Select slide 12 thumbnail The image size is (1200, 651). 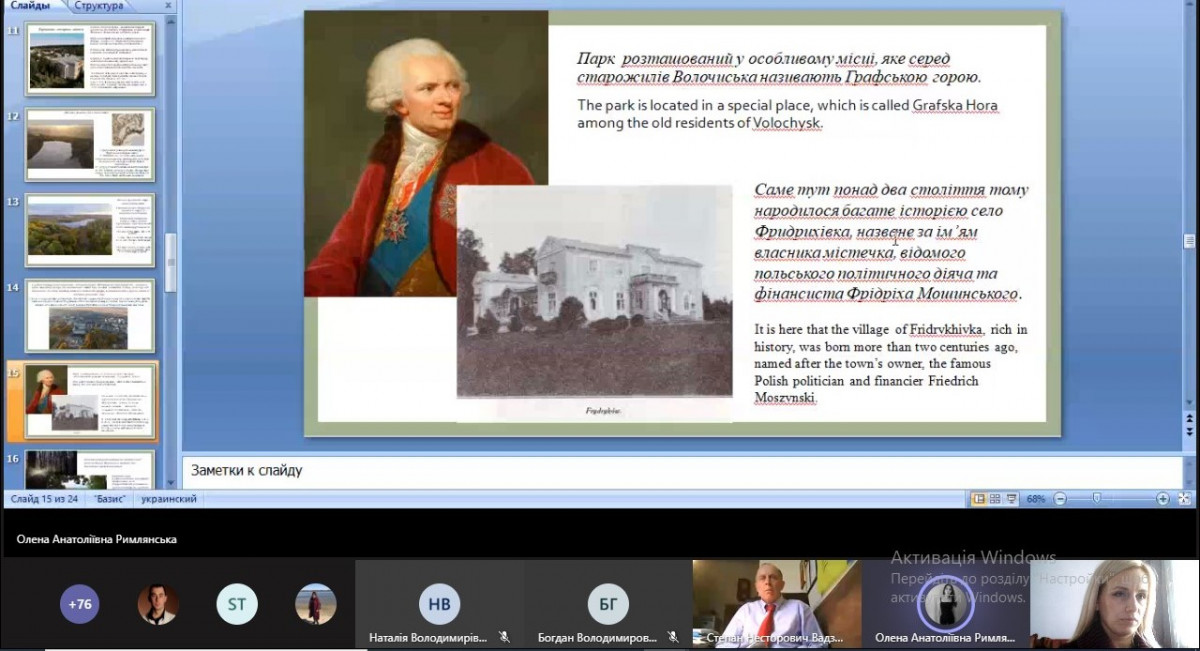tap(90, 145)
